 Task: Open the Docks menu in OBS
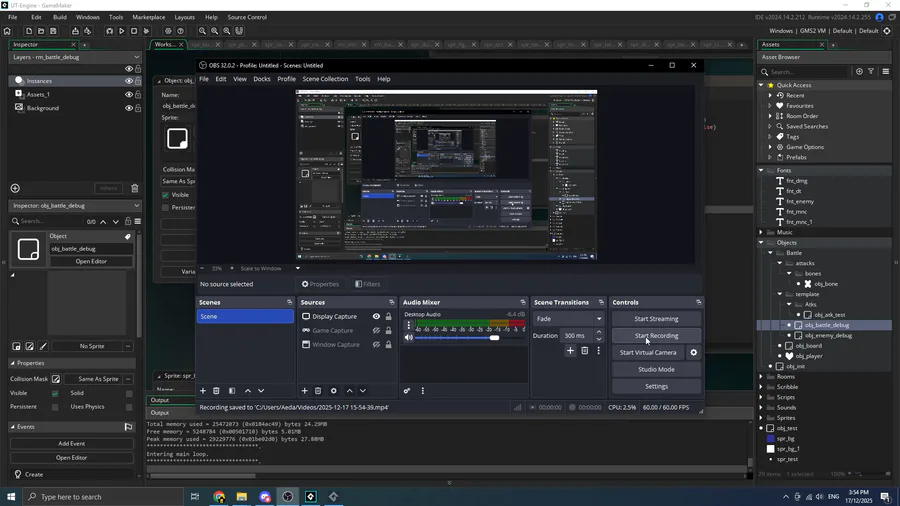261,79
